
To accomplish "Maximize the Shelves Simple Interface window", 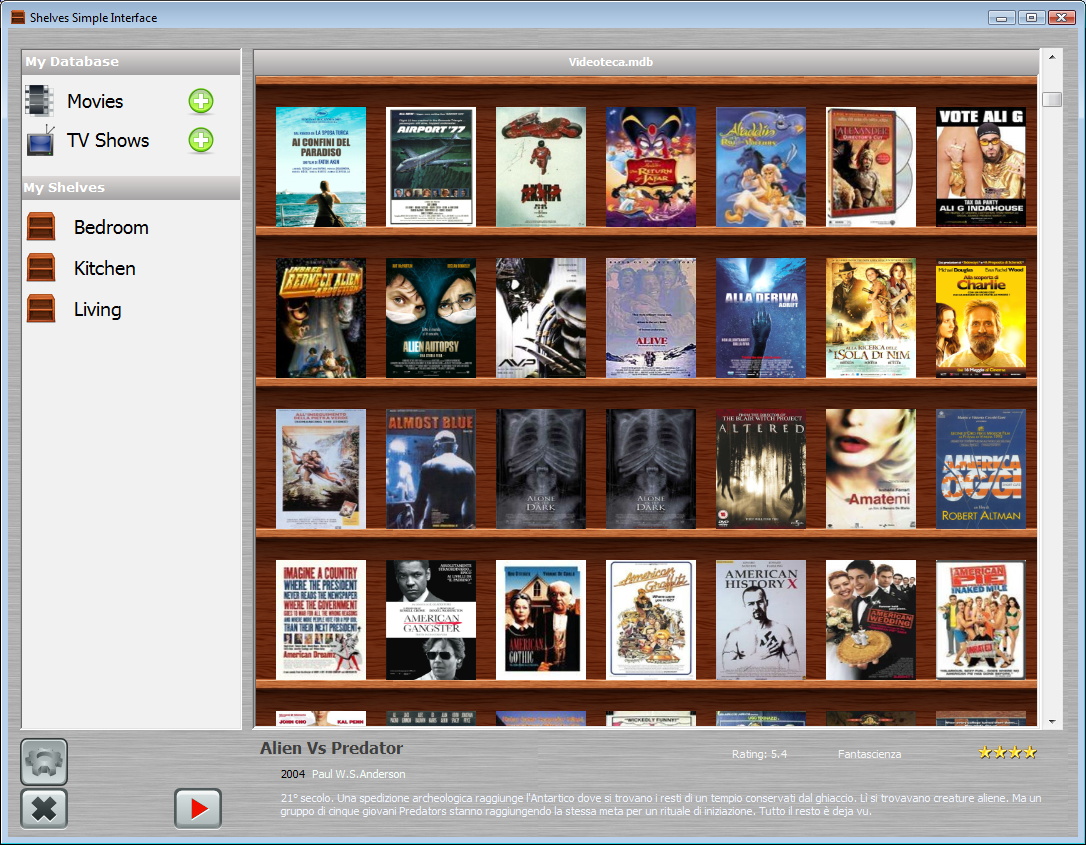I will pos(1031,17).
